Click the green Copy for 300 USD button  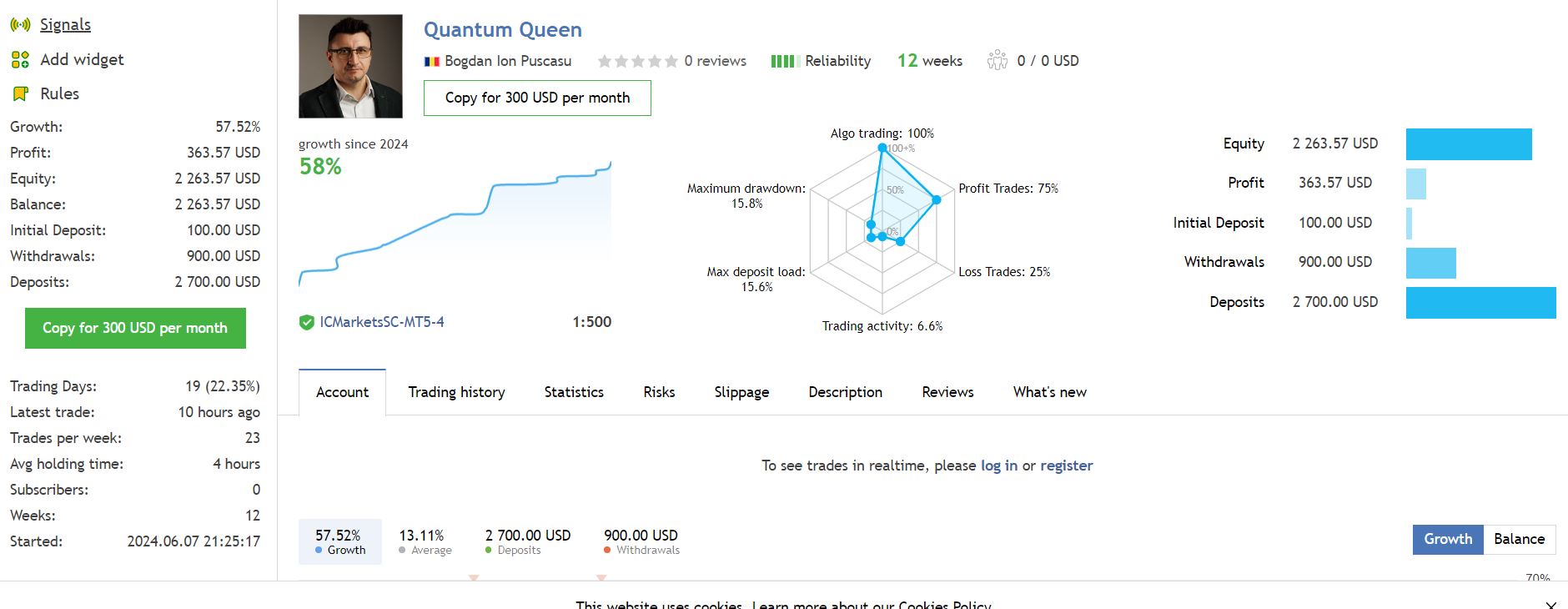pyautogui.click(x=134, y=328)
